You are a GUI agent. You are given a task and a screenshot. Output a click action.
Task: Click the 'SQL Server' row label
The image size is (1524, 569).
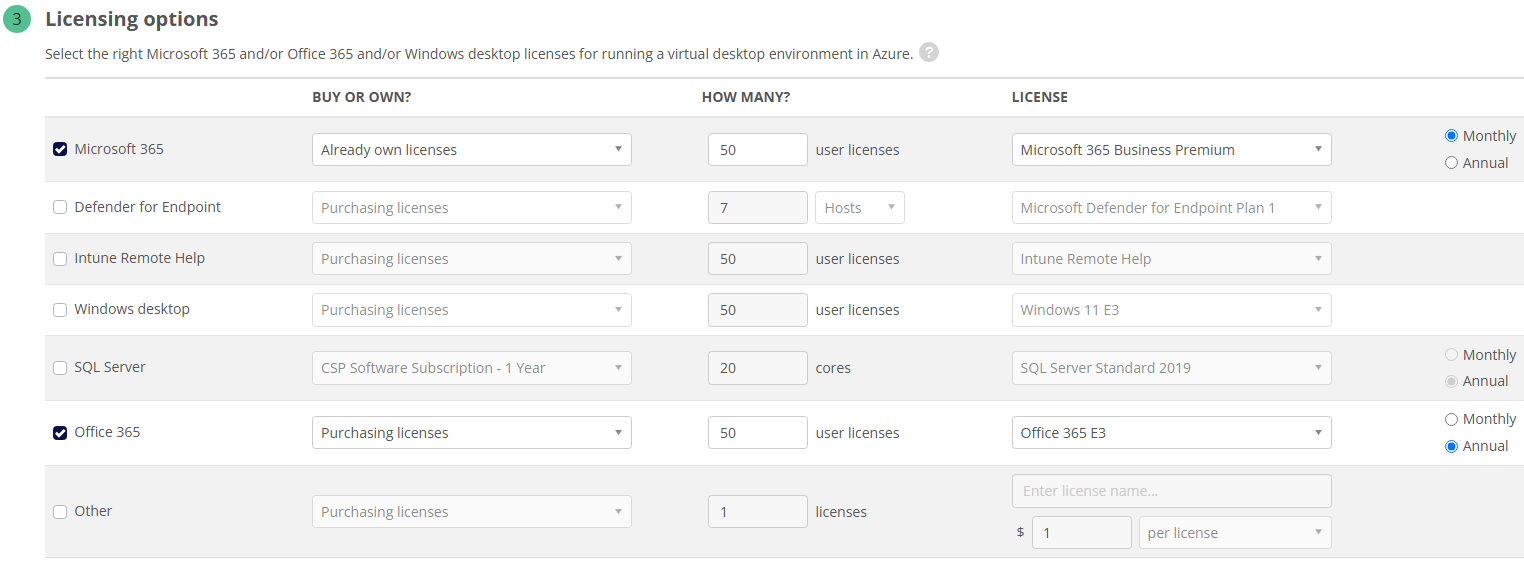110,367
